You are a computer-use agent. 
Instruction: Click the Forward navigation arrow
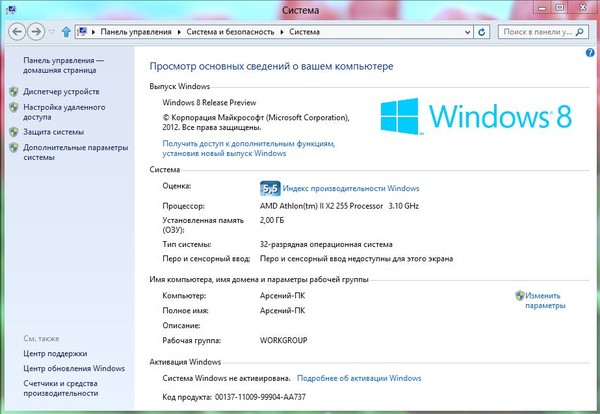(x=36, y=31)
